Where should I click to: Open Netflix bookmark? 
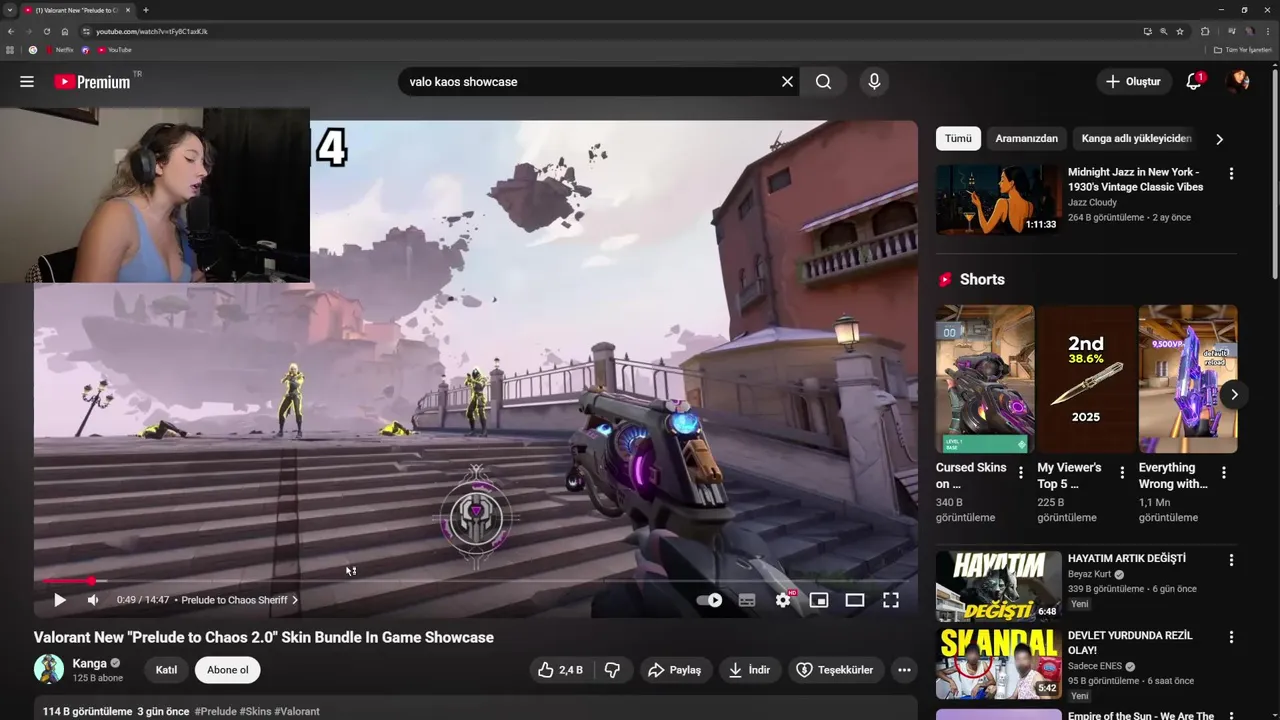58,50
